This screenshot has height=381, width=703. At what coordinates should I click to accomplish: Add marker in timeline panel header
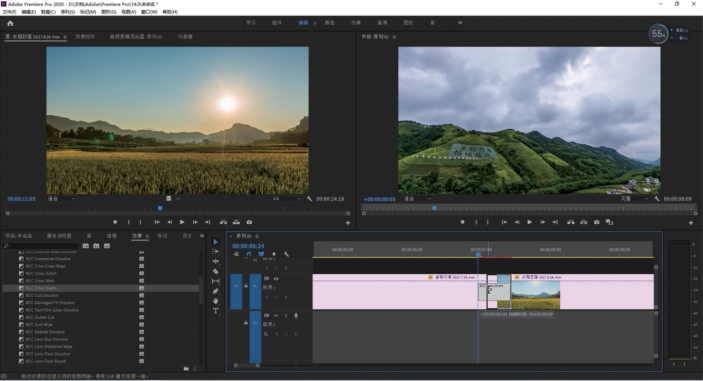click(274, 254)
